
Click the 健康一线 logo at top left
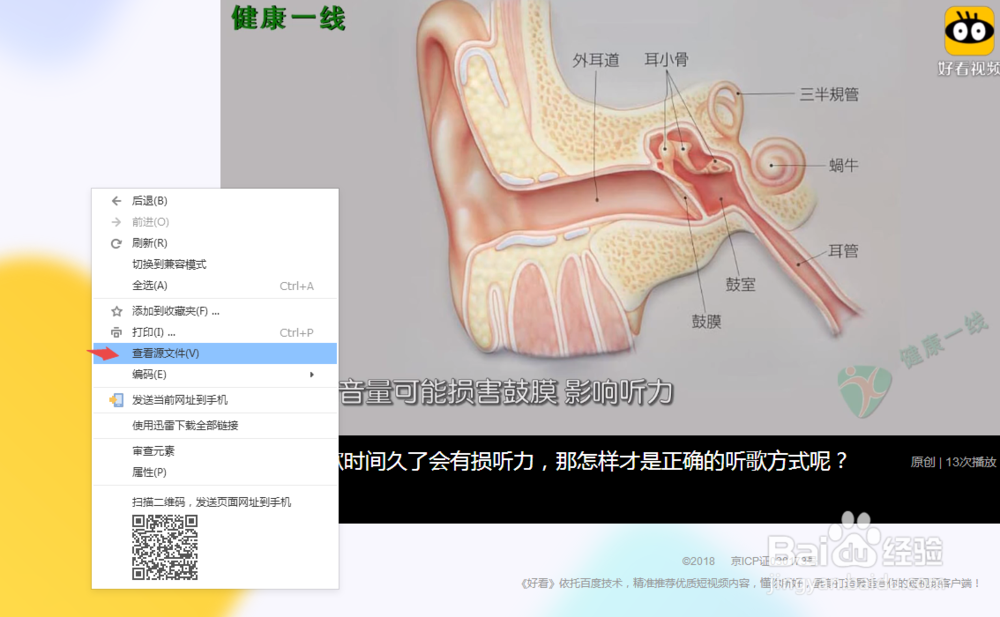[286, 19]
